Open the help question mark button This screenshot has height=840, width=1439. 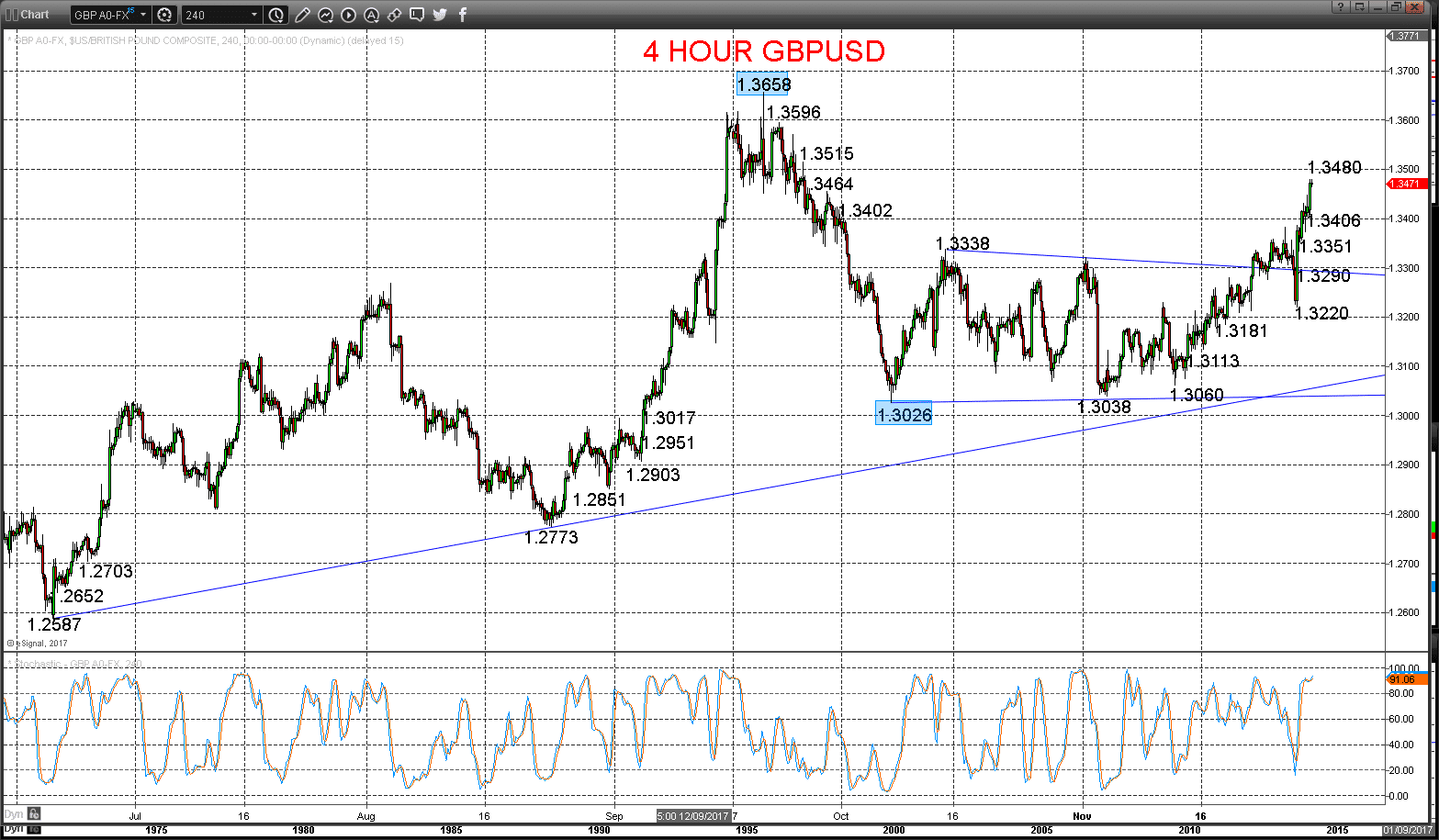click(x=1341, y=6)
